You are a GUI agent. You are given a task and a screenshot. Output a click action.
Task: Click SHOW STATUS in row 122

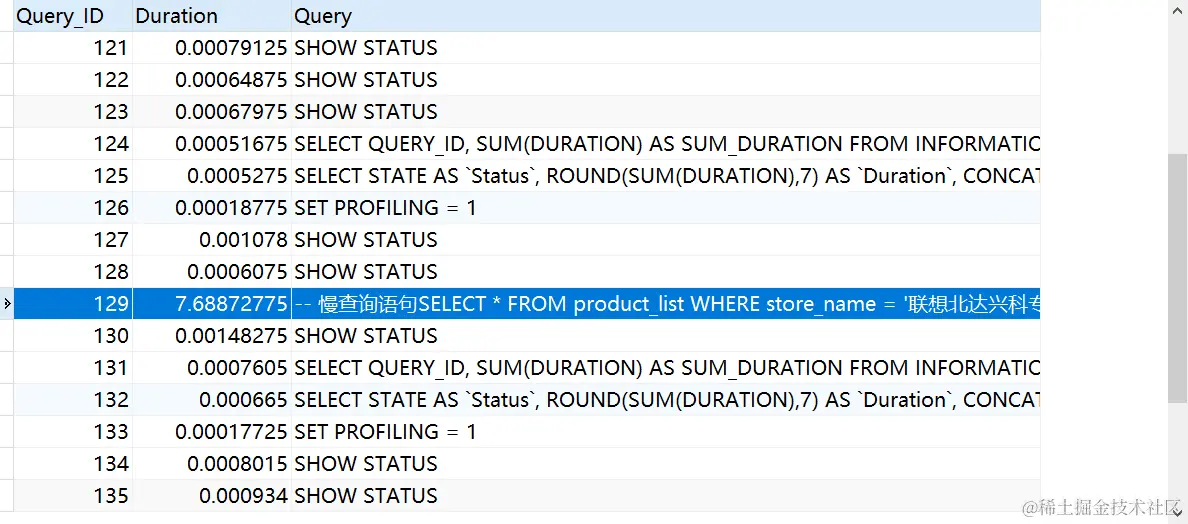[366, 80]
